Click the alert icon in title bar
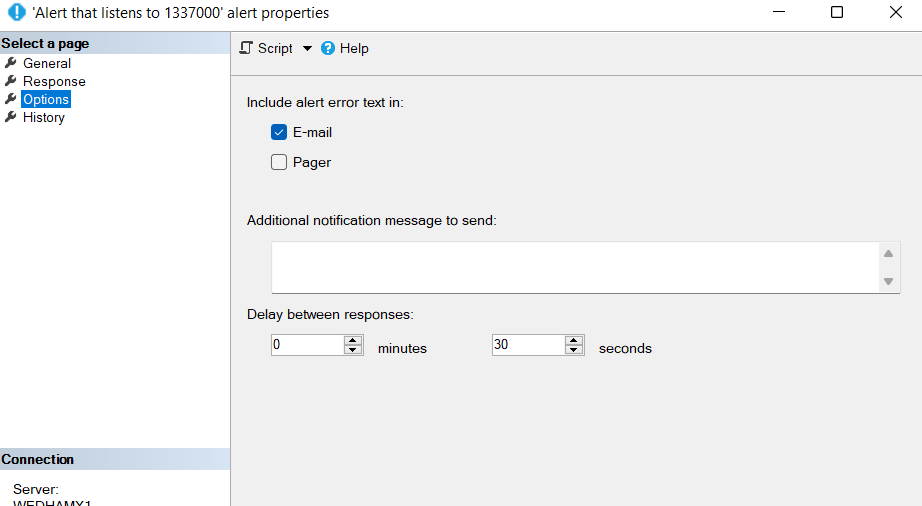Viewport: 922px width, 506px height. 16,13
